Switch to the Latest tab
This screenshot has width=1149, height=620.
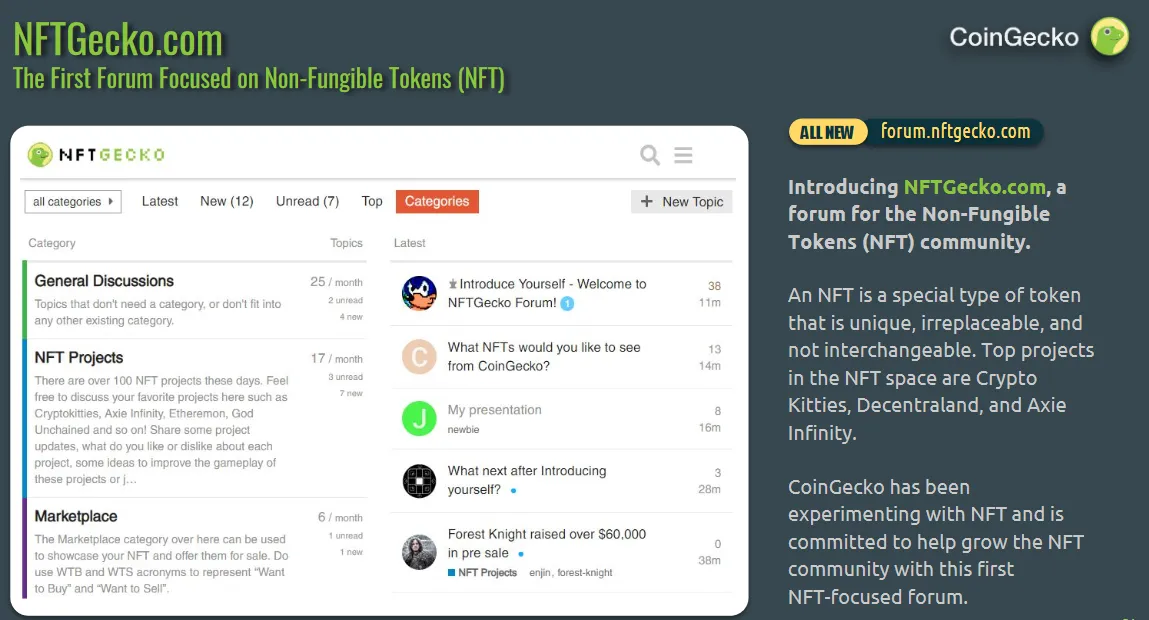[160, 201]
